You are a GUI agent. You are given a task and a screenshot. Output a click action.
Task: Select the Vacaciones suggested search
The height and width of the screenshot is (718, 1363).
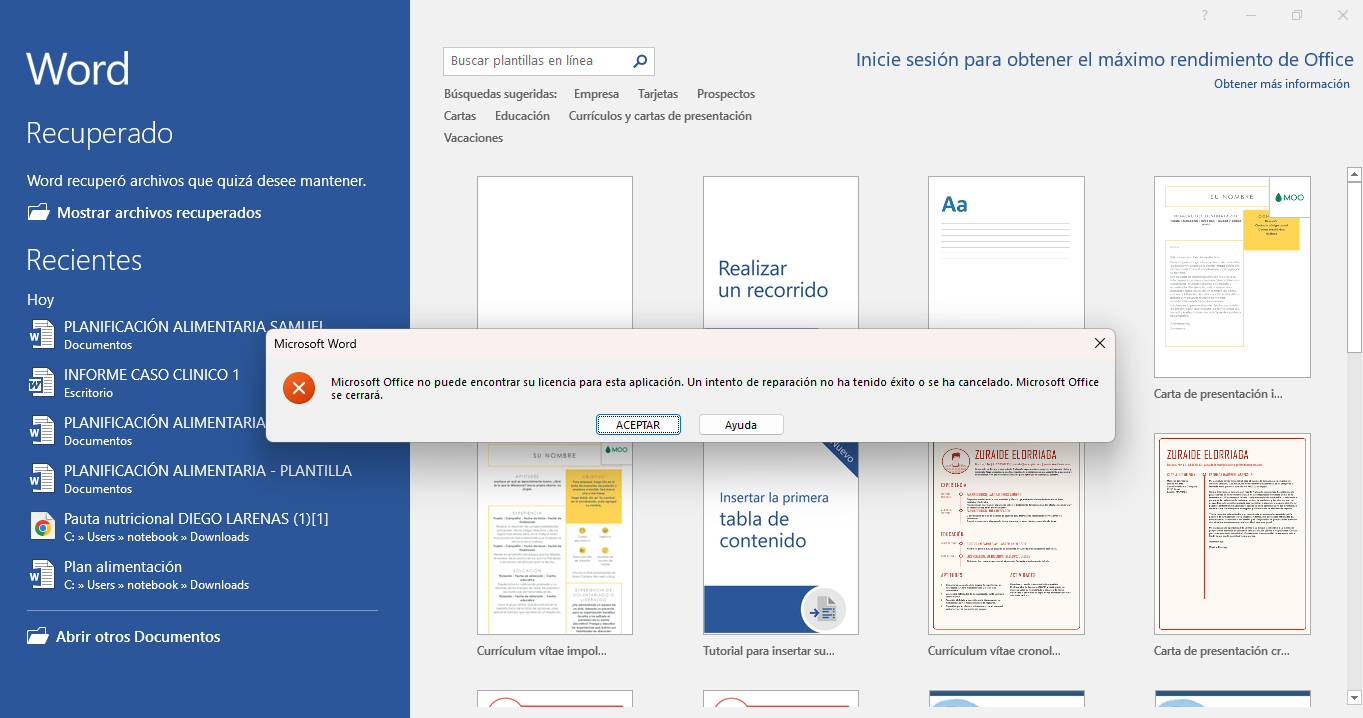tap(473, 138)
